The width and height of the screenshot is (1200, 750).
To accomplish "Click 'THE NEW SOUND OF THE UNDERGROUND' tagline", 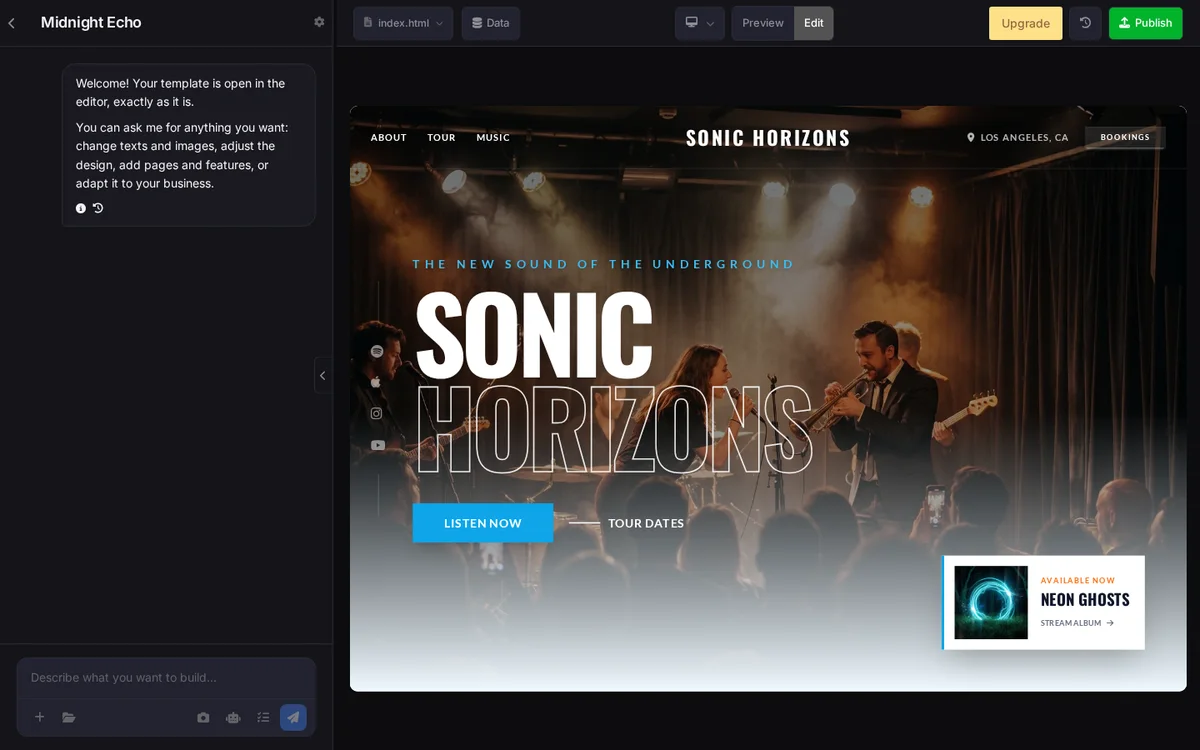I will pyautogui.click(x=604, y=264).
